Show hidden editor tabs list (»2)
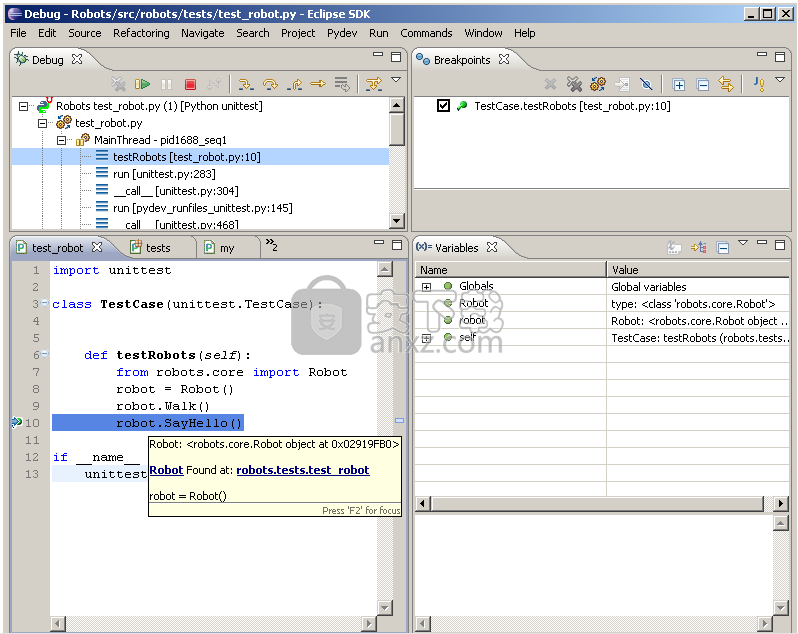798x634 pixels. tap(272, 245)
